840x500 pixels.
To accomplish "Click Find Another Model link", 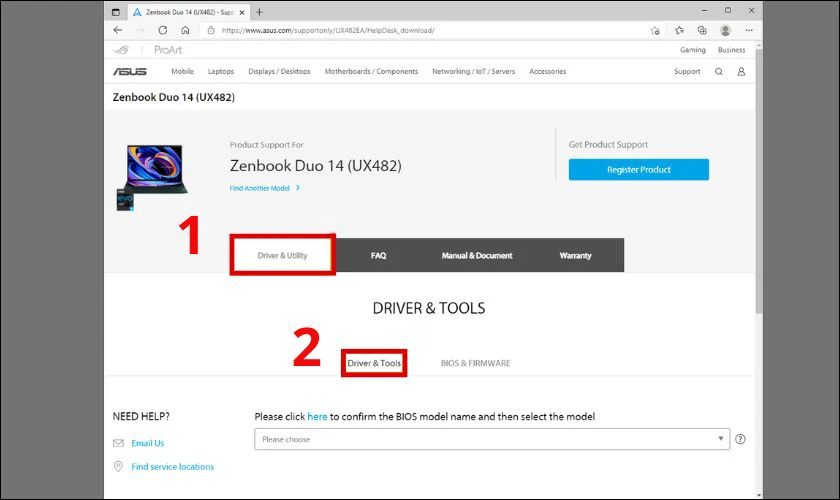I will pos(265,188).
